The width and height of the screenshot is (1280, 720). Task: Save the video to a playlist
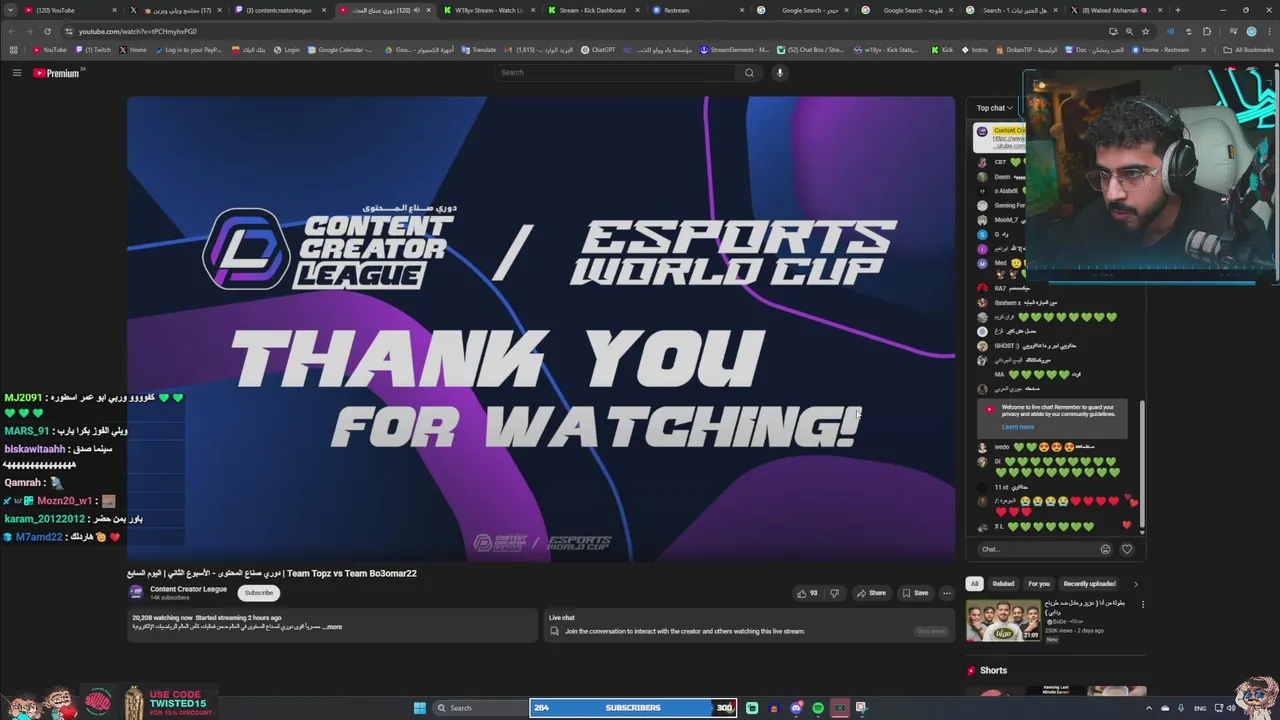click(x=915, y=593)
